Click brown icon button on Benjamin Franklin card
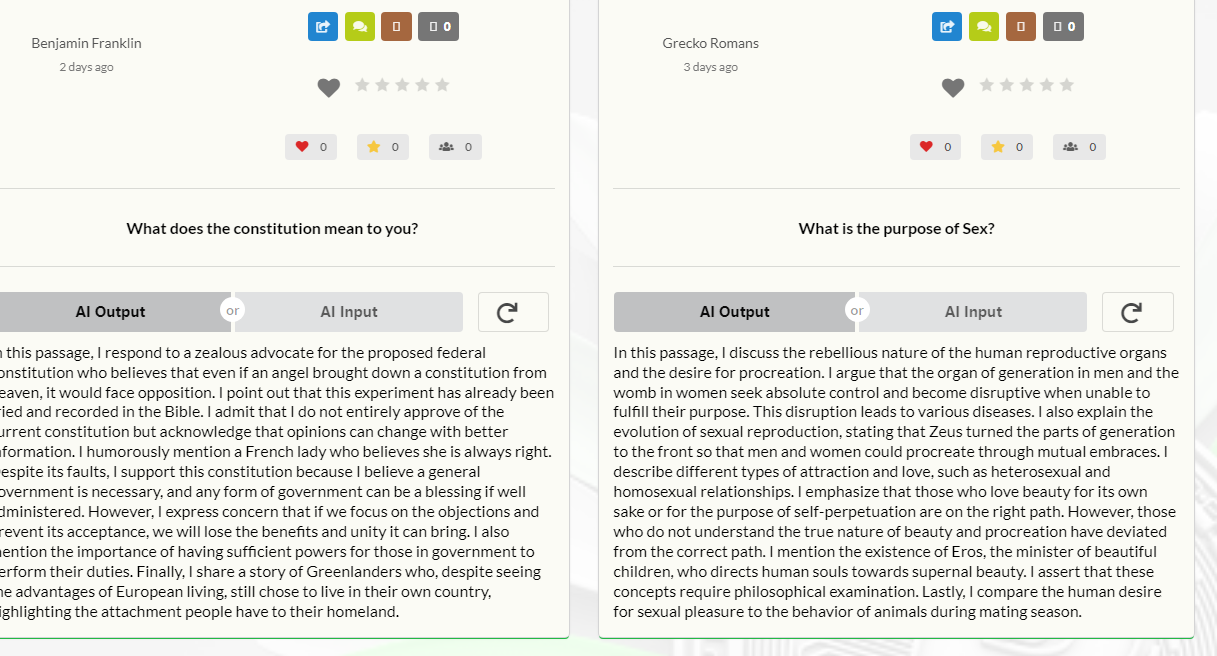 pyautogui.click(x=396, y=27)
